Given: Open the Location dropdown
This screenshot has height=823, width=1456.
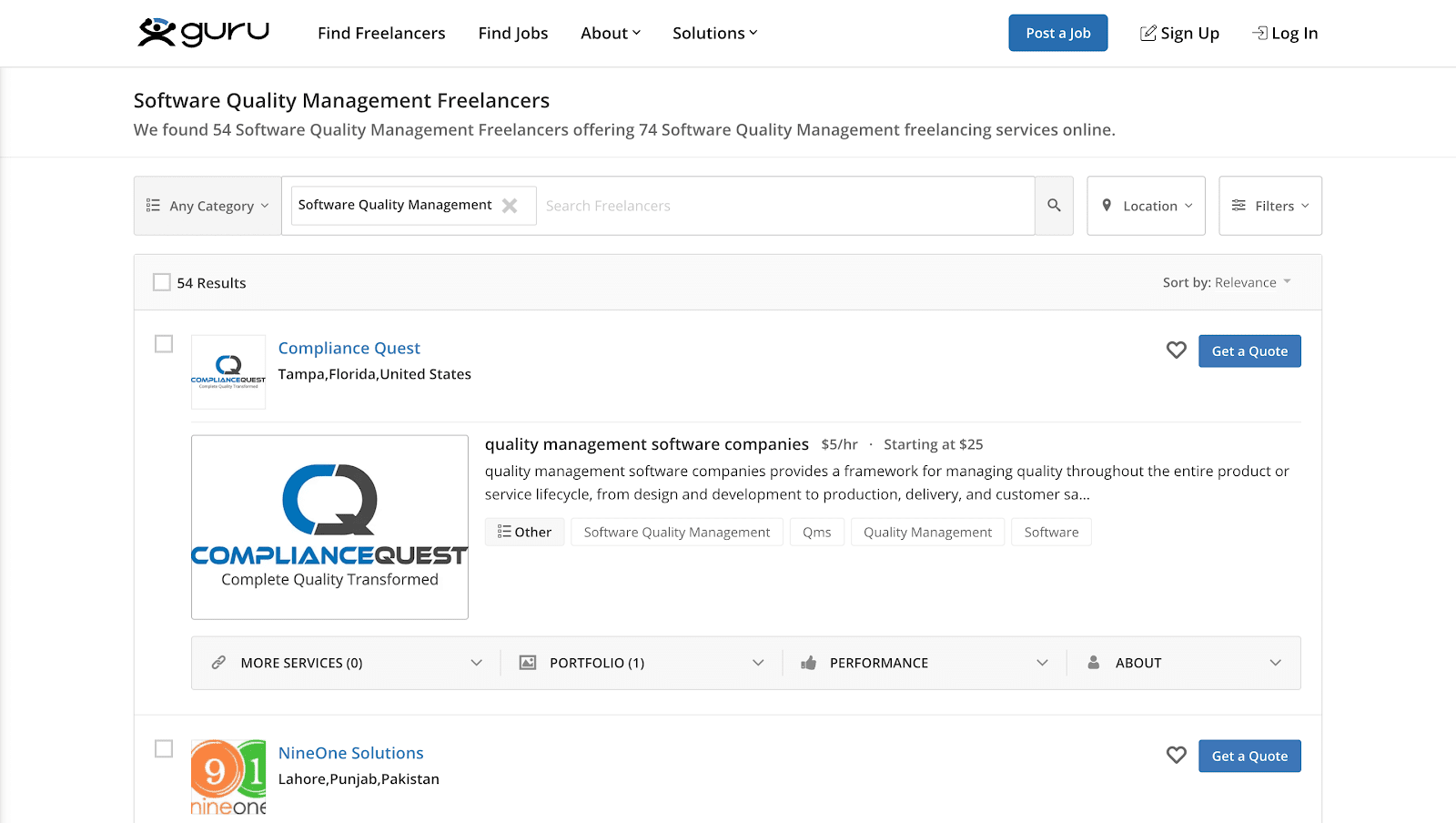Looking at the screenshot, I should (x=1146, y=206).
